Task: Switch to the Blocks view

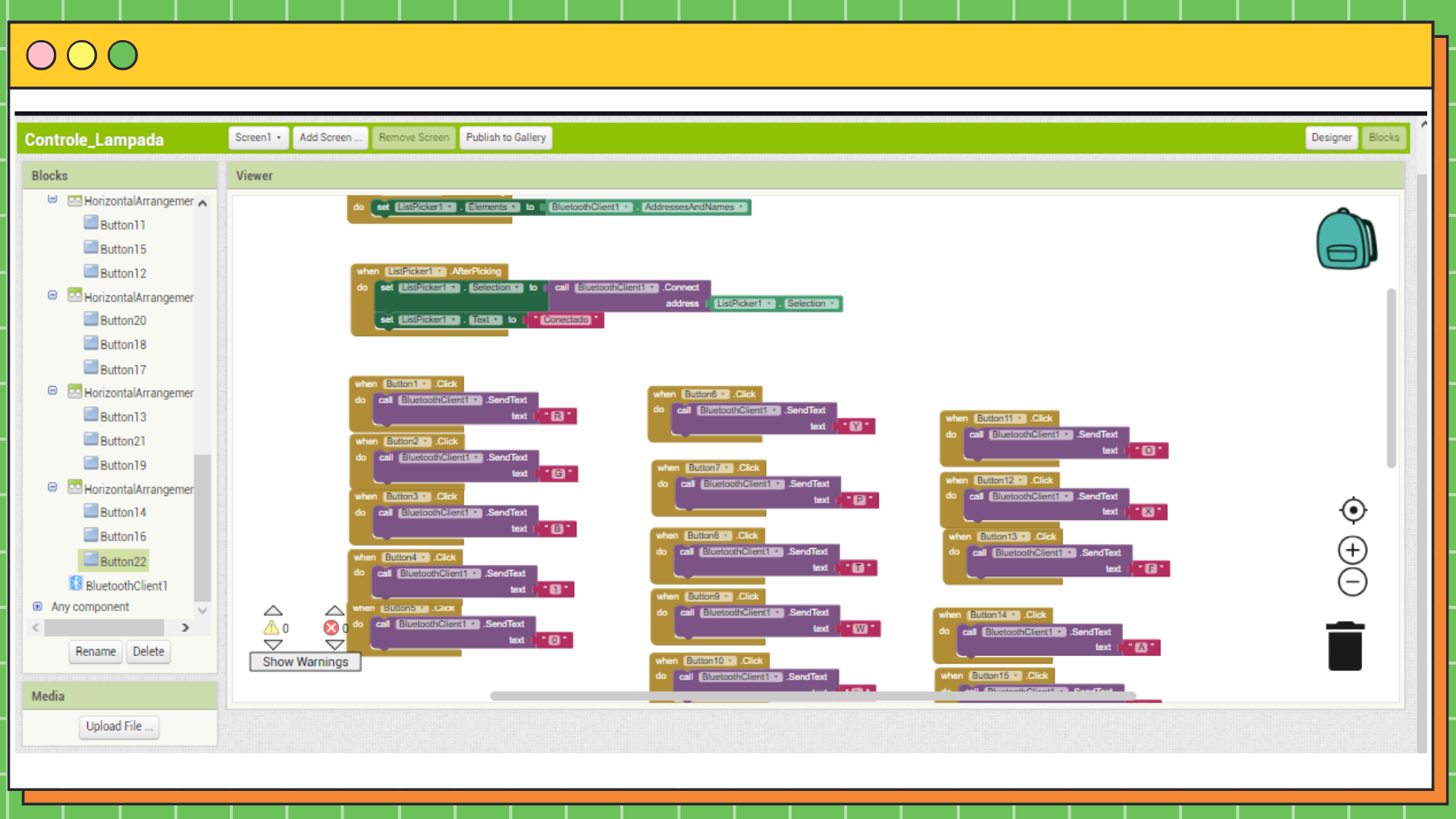Action: click(1384, 137)
